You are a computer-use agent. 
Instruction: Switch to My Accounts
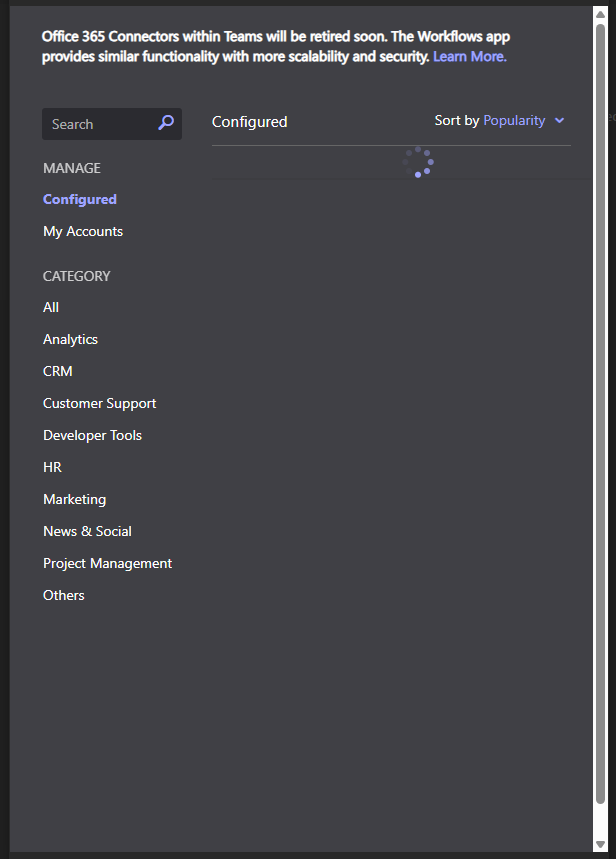pos(82,231)
